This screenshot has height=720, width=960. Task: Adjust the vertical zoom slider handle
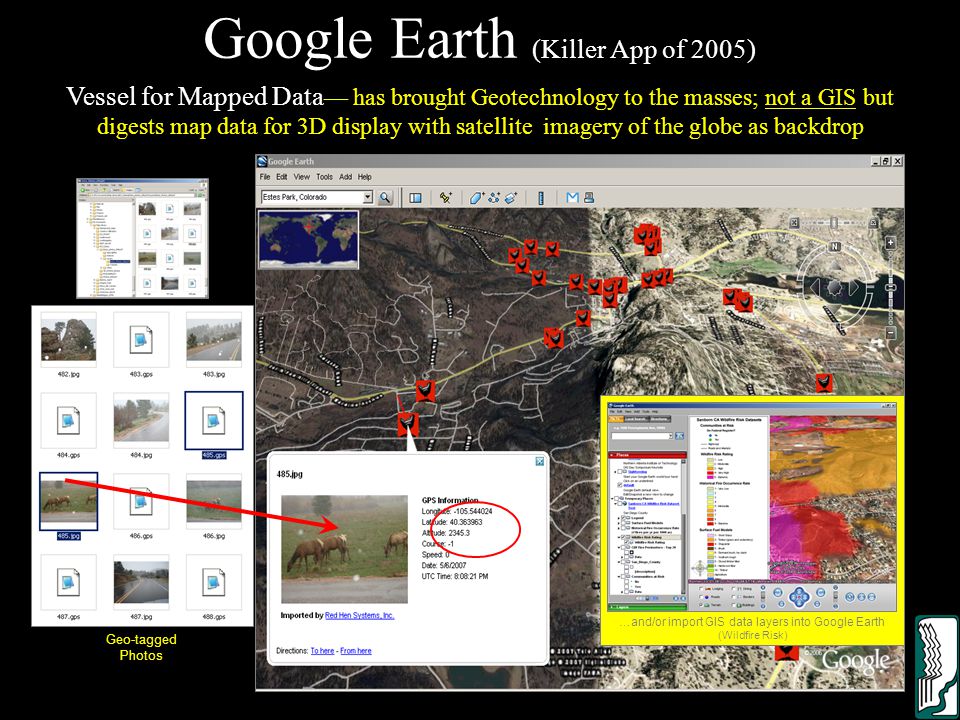click(x=891, y=288)
